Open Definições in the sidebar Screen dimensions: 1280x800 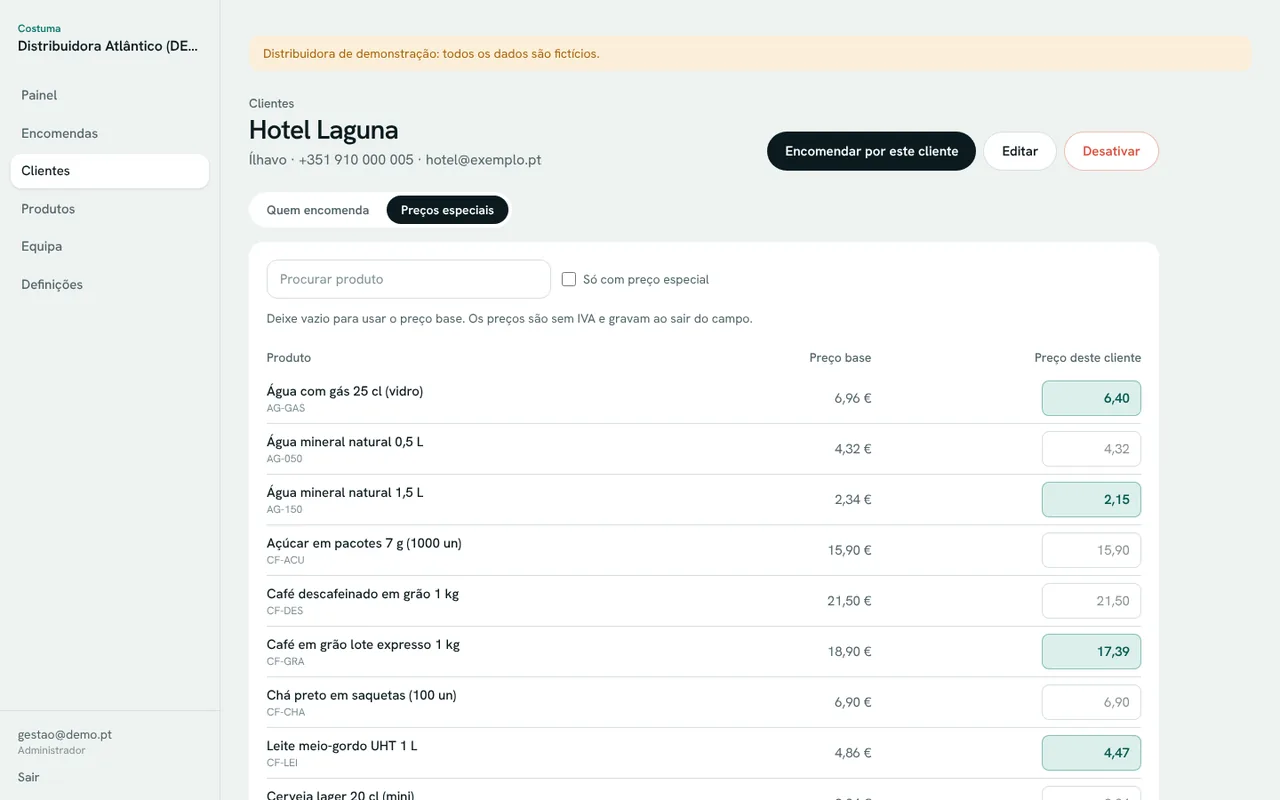pos(110,284)
